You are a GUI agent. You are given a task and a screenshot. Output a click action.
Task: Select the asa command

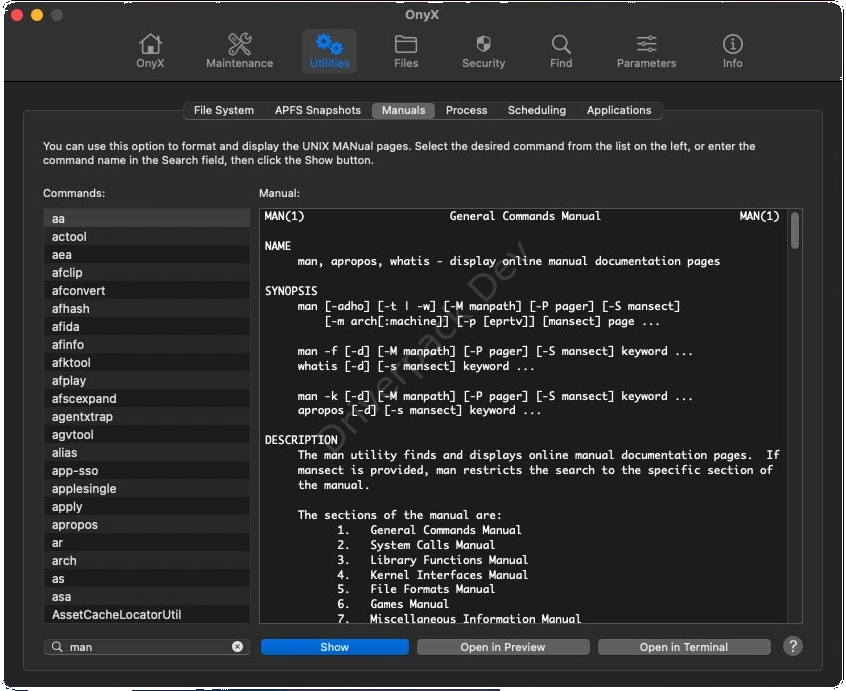(147, 596)
